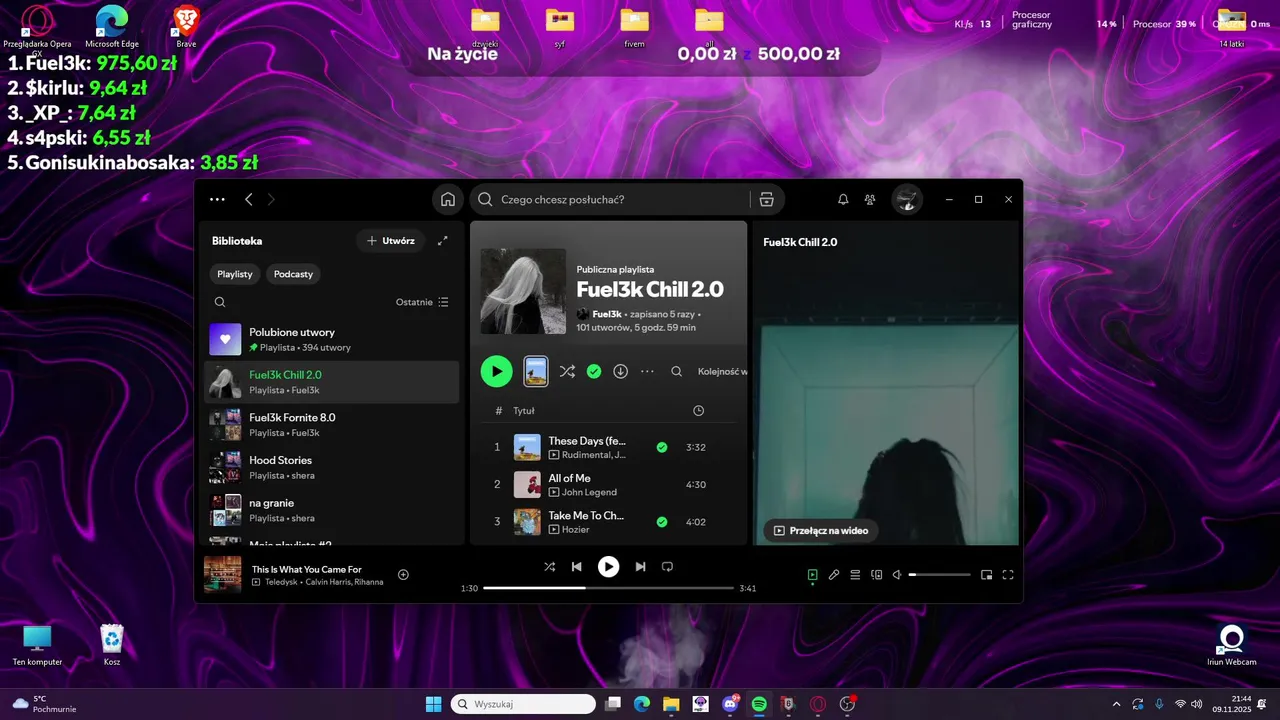Image resolution: width=1280 pixels, height=720 pixels.
Task: Toggle repeat in the player bar
Action: [x=667, y=566]
